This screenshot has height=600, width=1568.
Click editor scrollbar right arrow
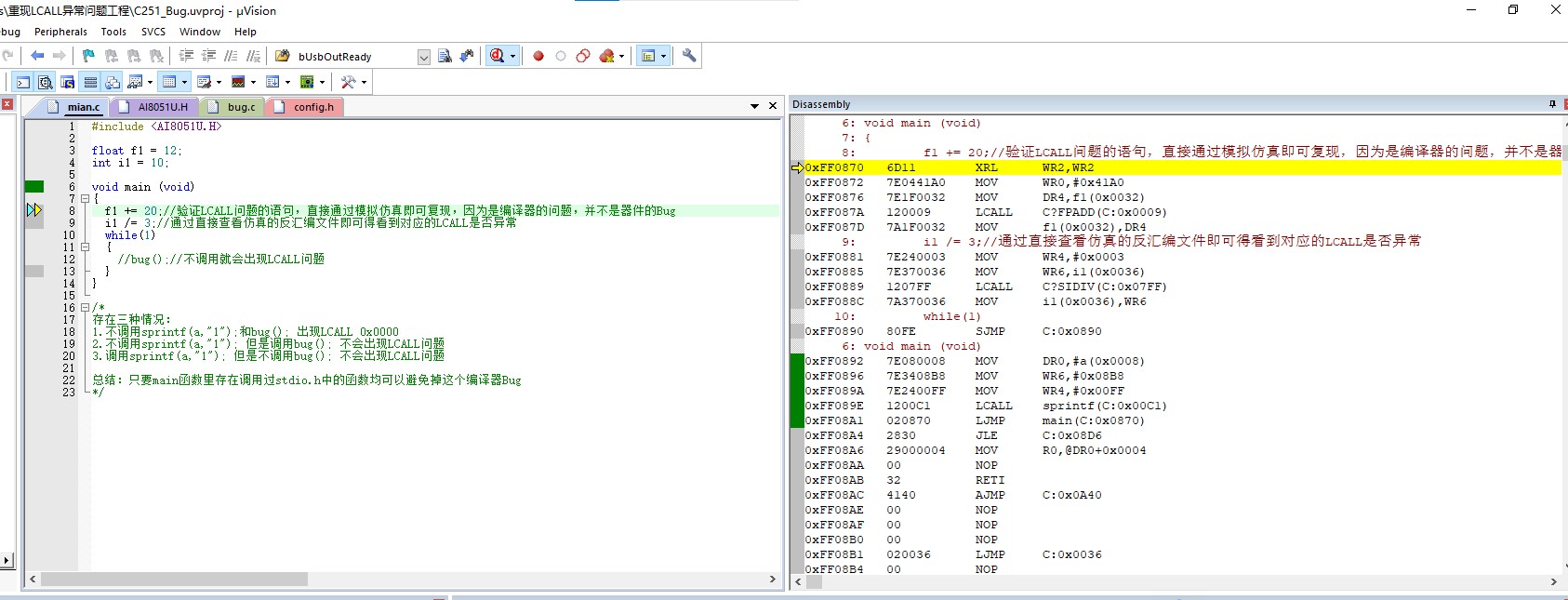coord(773,579)
